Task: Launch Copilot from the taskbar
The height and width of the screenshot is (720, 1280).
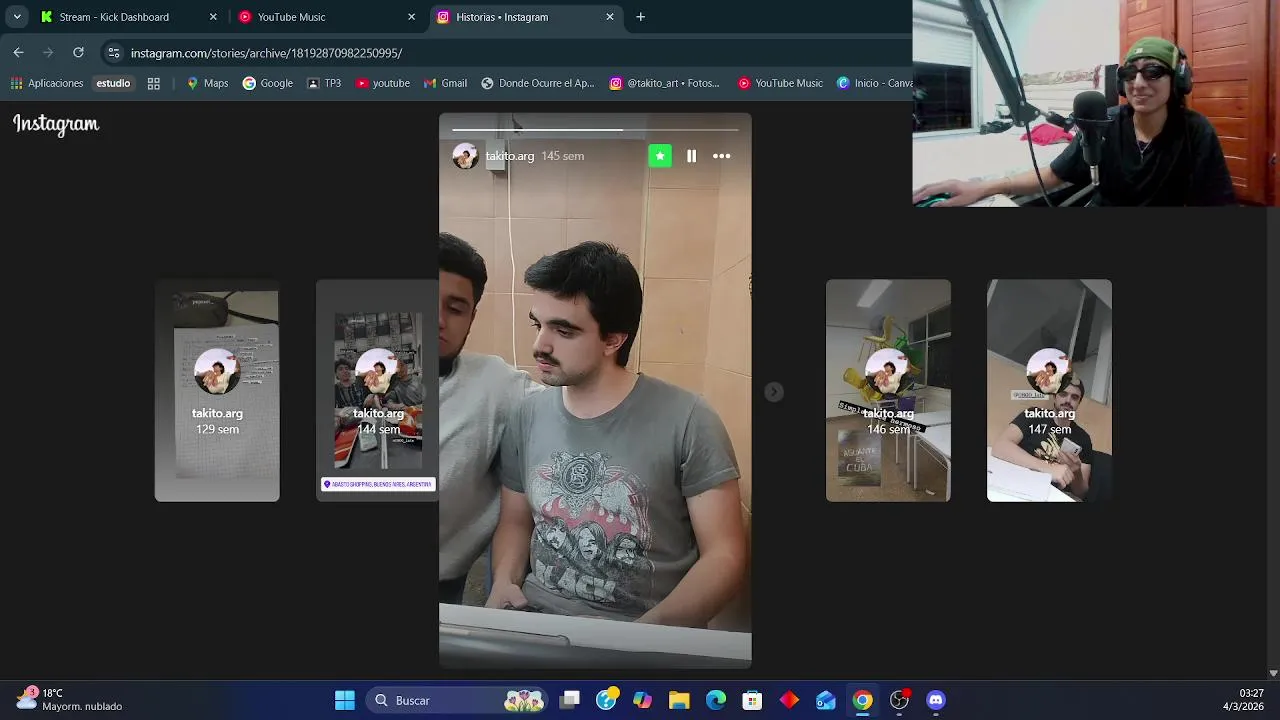Action: pyautogui.click(x=642, y=700)
